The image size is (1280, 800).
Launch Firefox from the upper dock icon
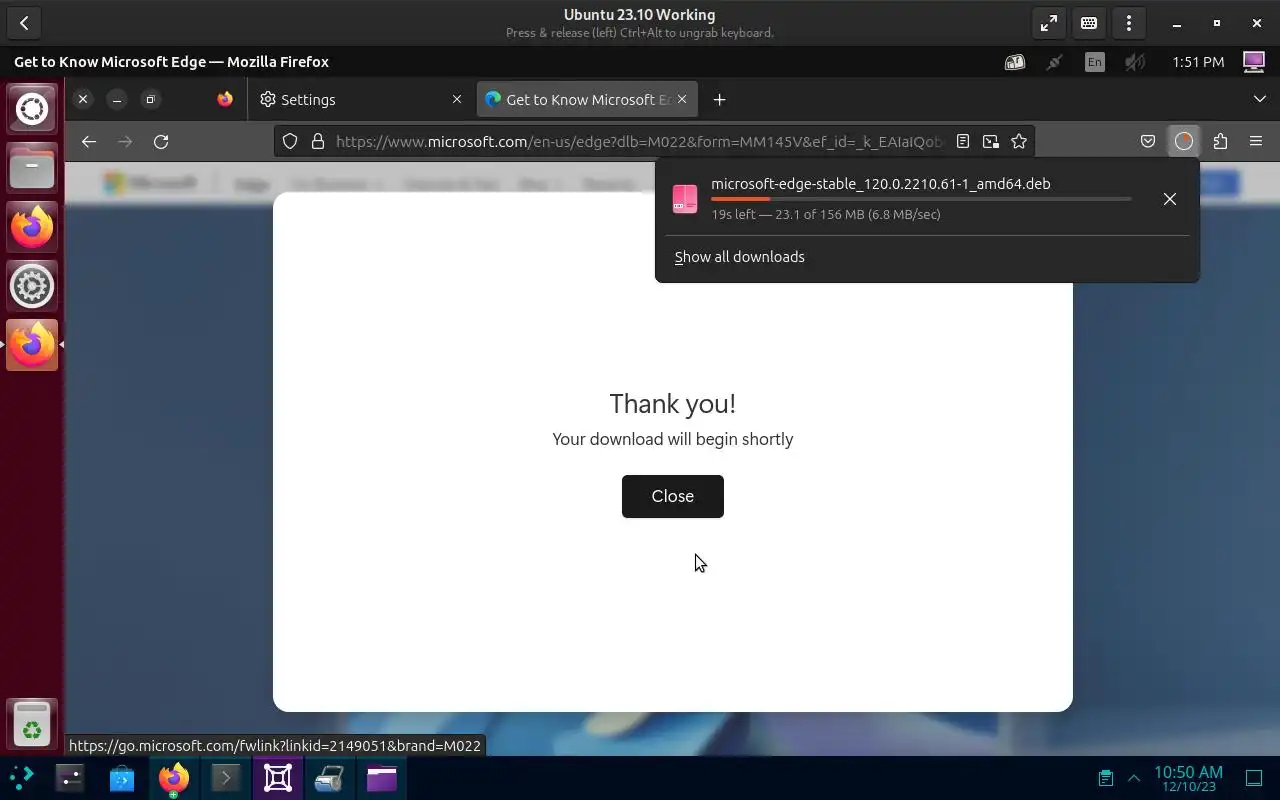(x=32, y=226)
